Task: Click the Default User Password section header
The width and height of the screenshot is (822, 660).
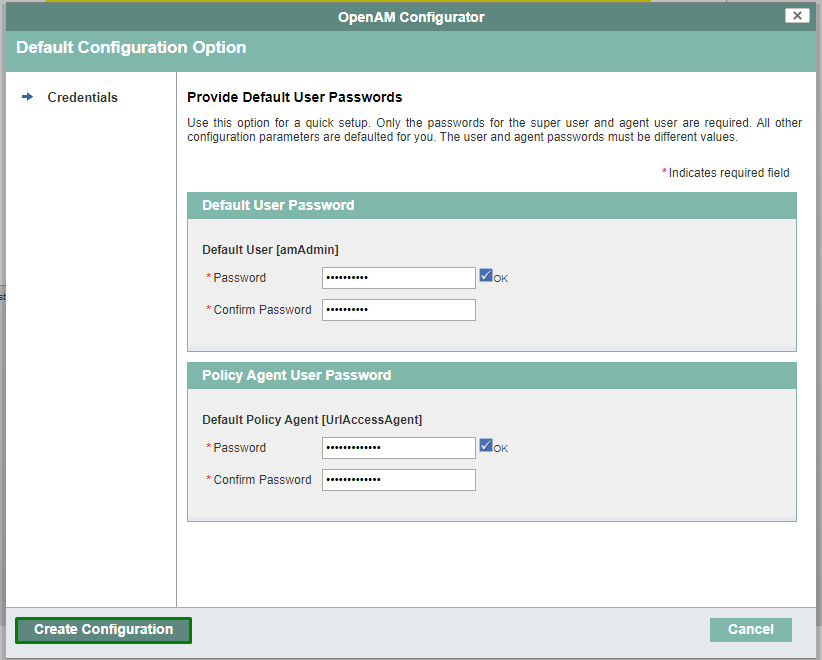Action: tap(492, 205)
